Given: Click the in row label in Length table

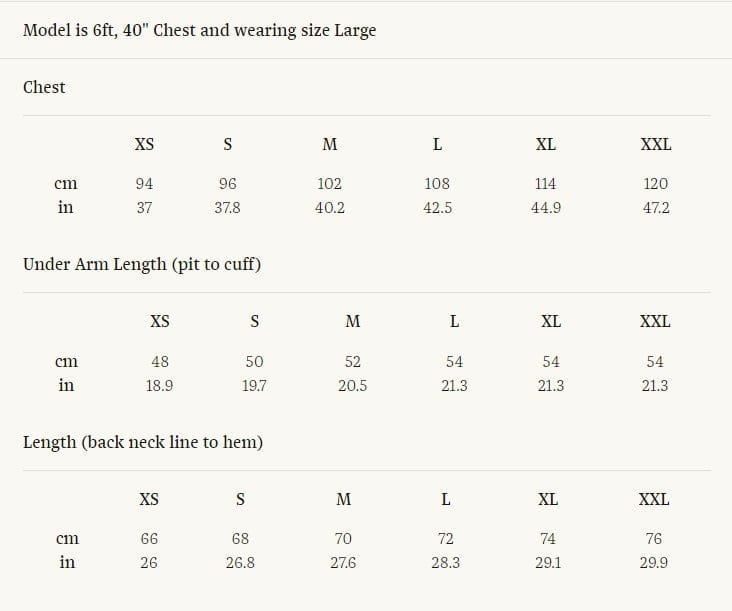Looking at the screenshot, I should click(x=67, y=562).
